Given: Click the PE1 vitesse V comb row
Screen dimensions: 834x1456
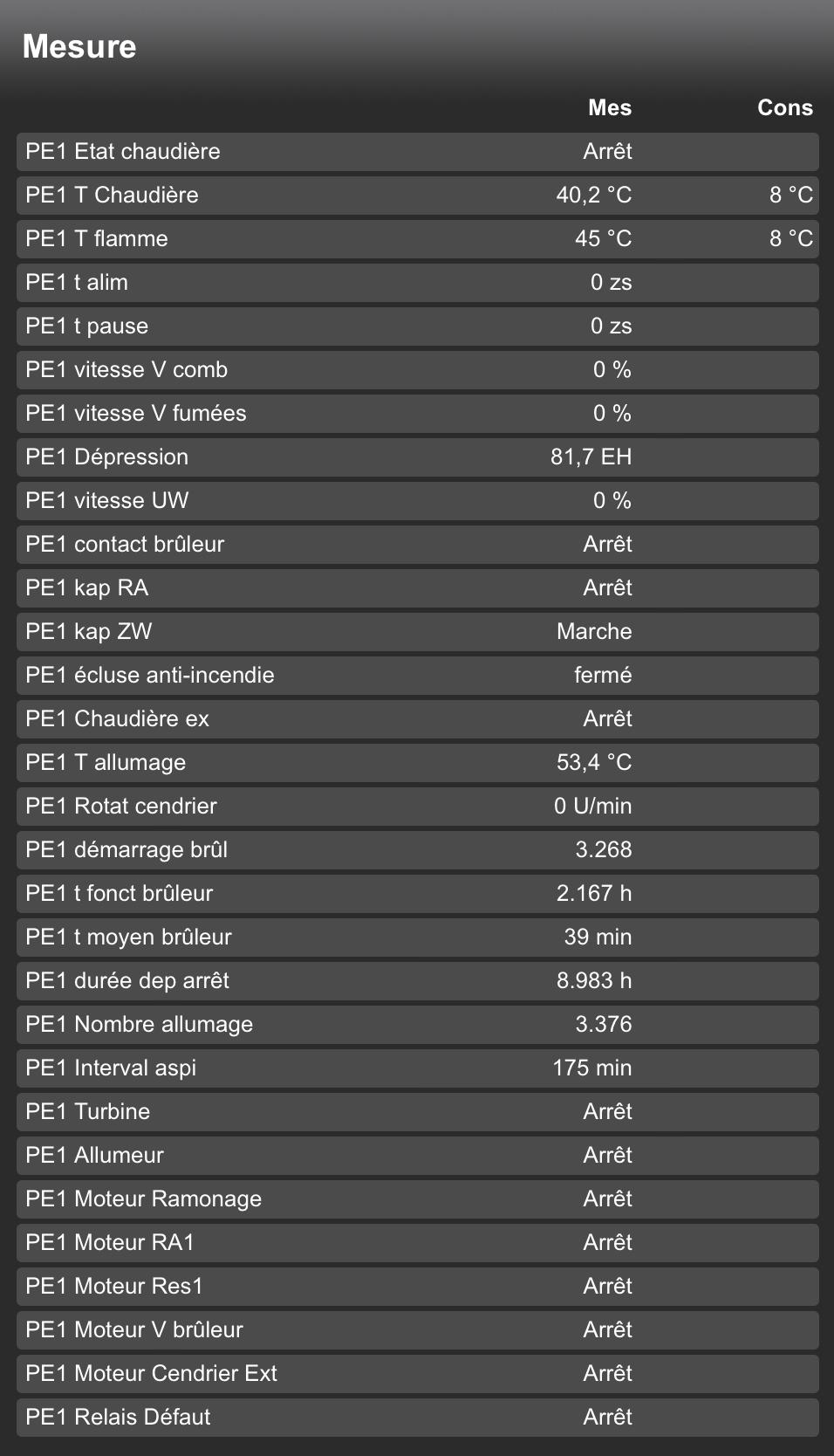Looking at the screenshot, I should pos(417,370).
